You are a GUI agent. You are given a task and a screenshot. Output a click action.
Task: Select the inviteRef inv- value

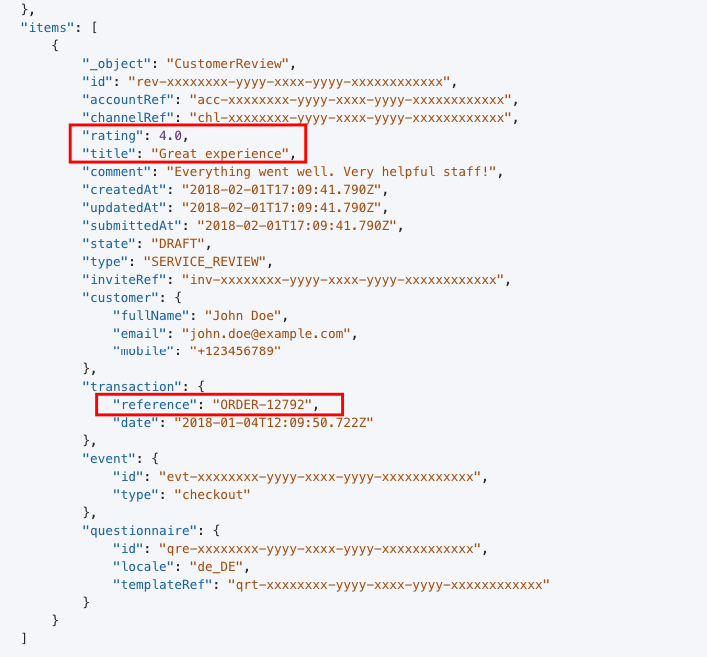343,280
